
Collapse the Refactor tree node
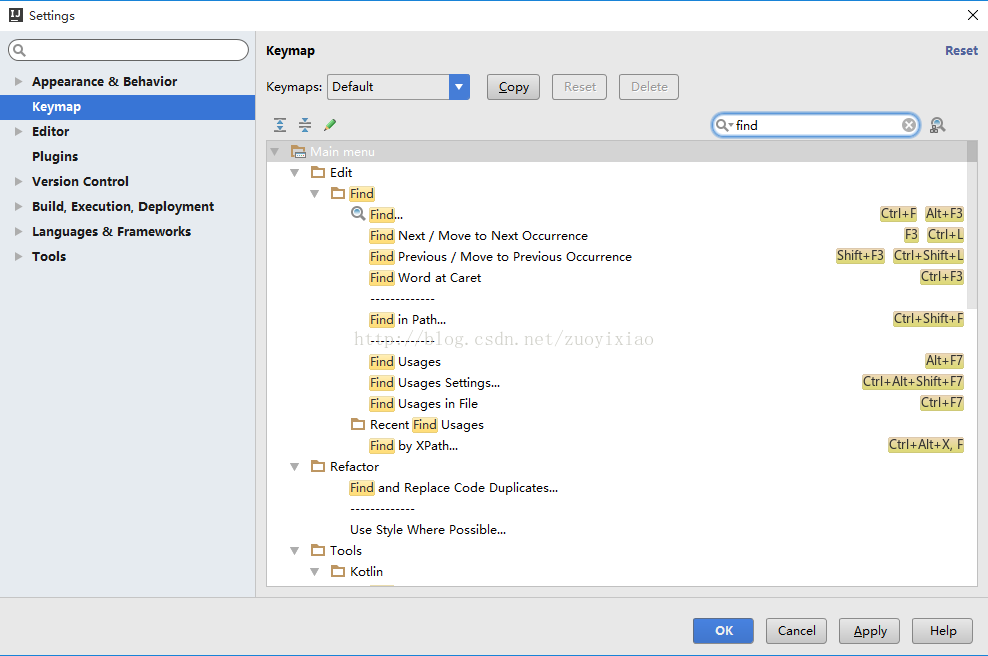point(295,467)
